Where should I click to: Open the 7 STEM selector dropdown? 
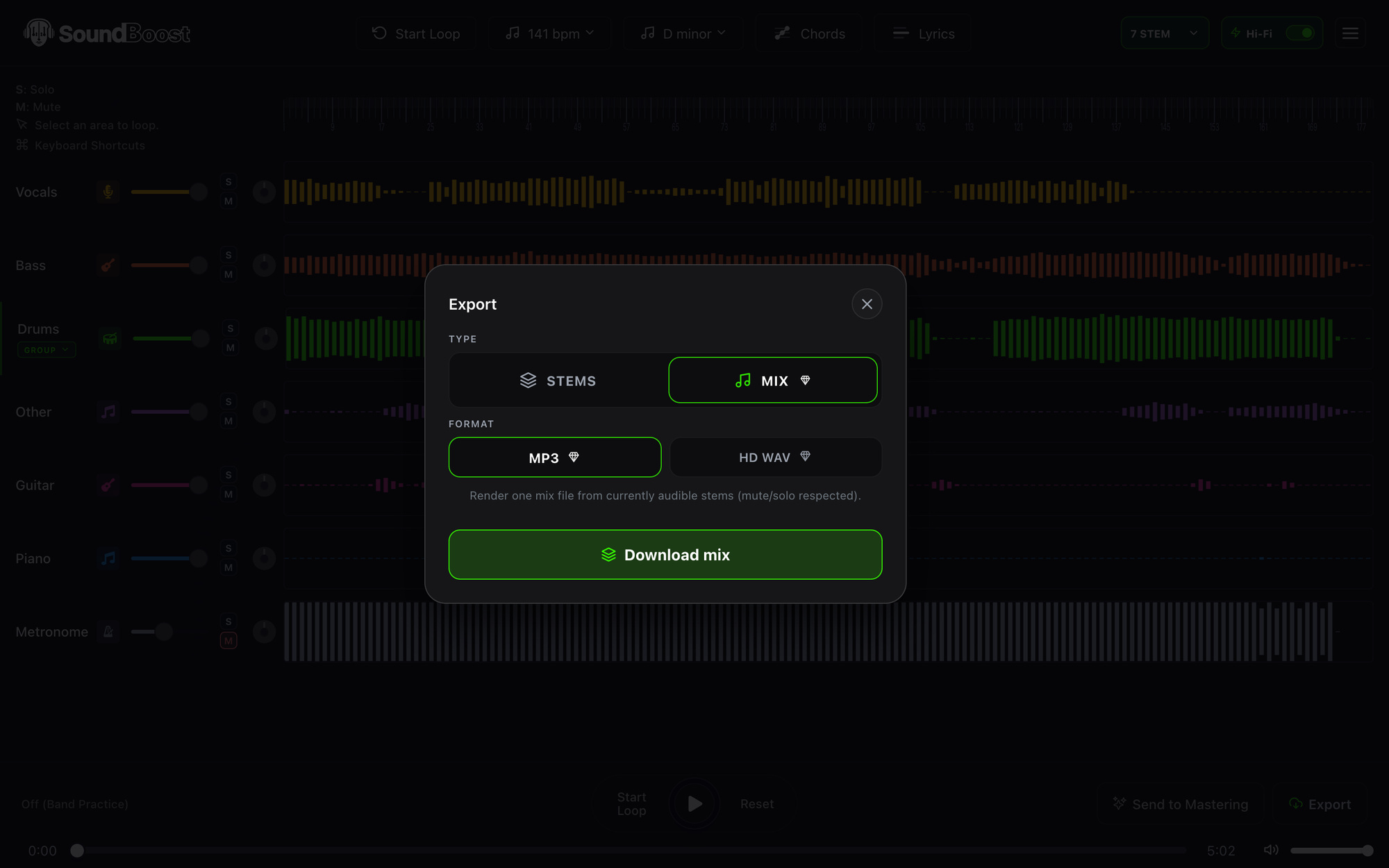[x=1165, y=33]
